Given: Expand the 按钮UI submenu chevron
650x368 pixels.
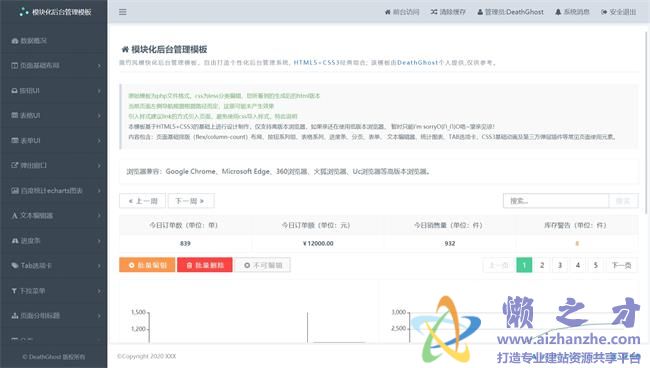Looking at the screenshot, I should pyautogui.click(x=99, y=91).
